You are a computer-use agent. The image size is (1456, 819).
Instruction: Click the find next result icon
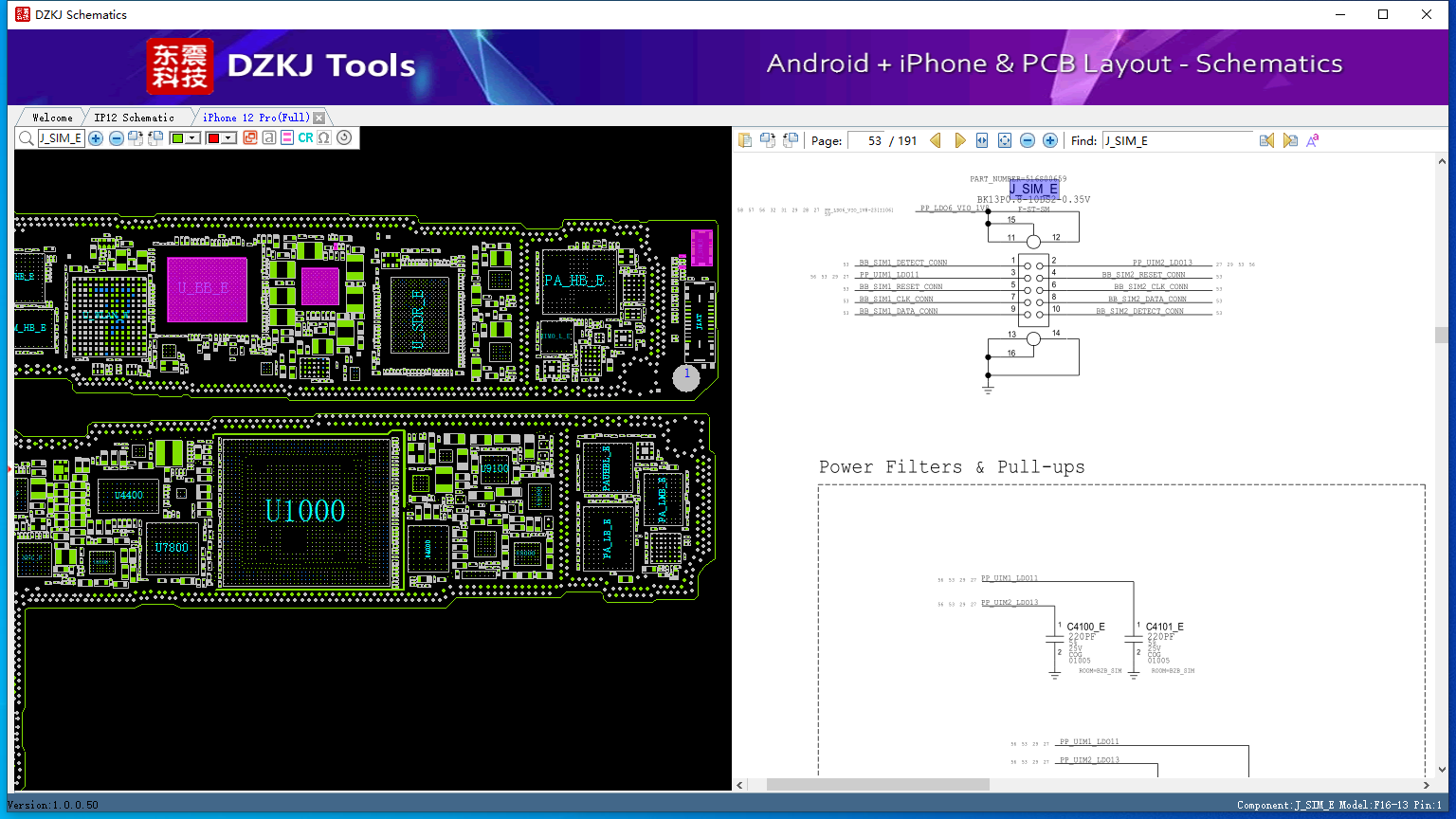tap(1290, 140)
